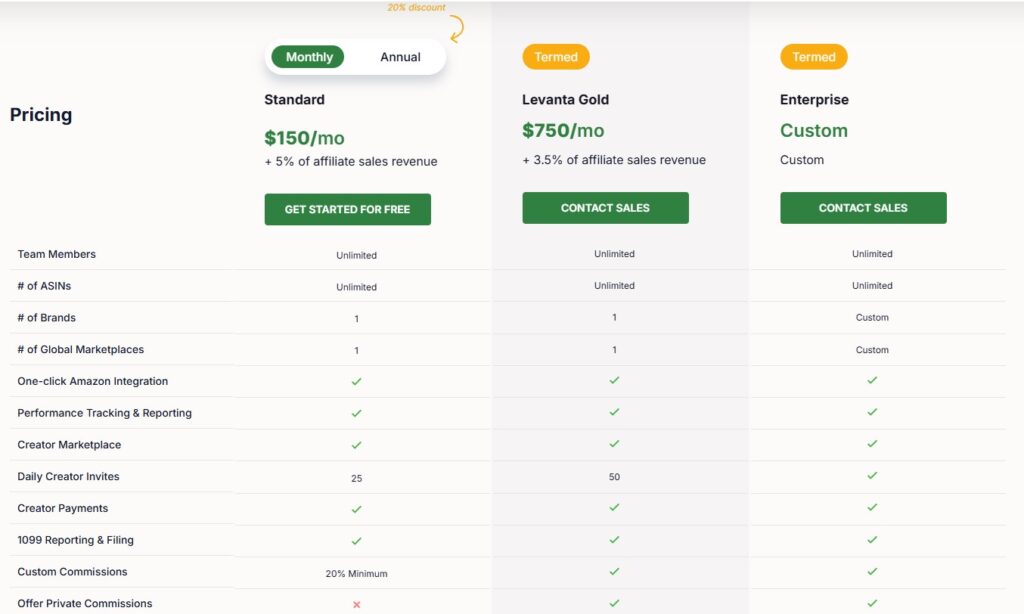Click the Get Started For Free button
This screenshot has width=1024, height=614.
point(347,209)
